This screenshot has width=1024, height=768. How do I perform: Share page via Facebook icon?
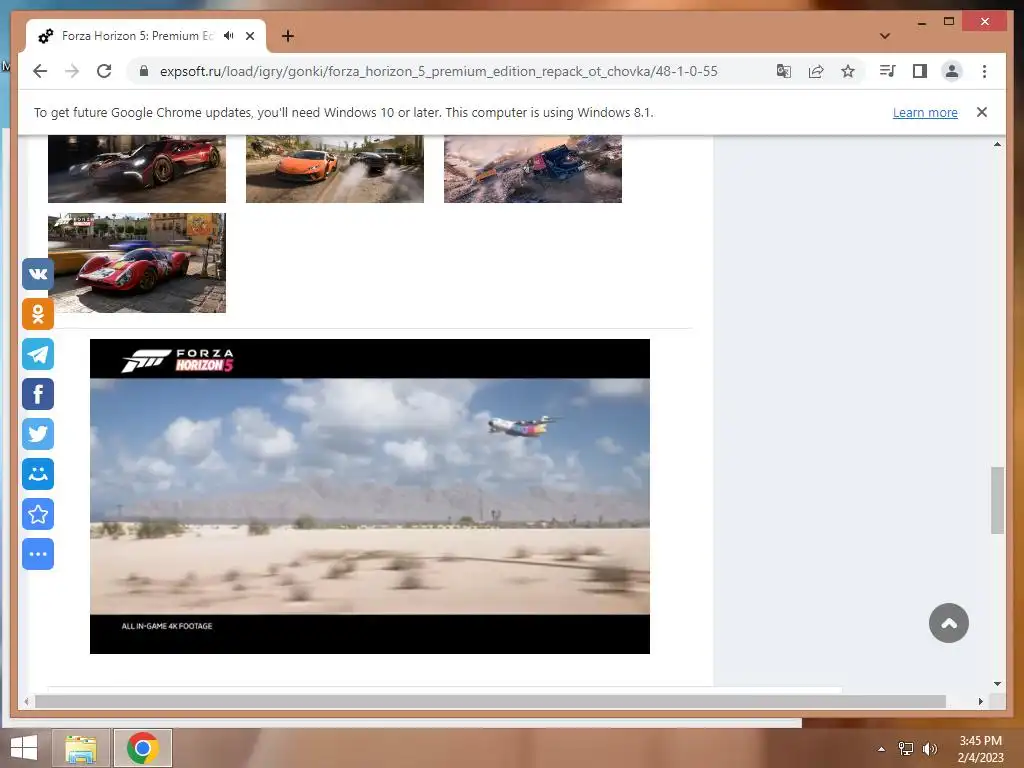click(x=38, y=394)
